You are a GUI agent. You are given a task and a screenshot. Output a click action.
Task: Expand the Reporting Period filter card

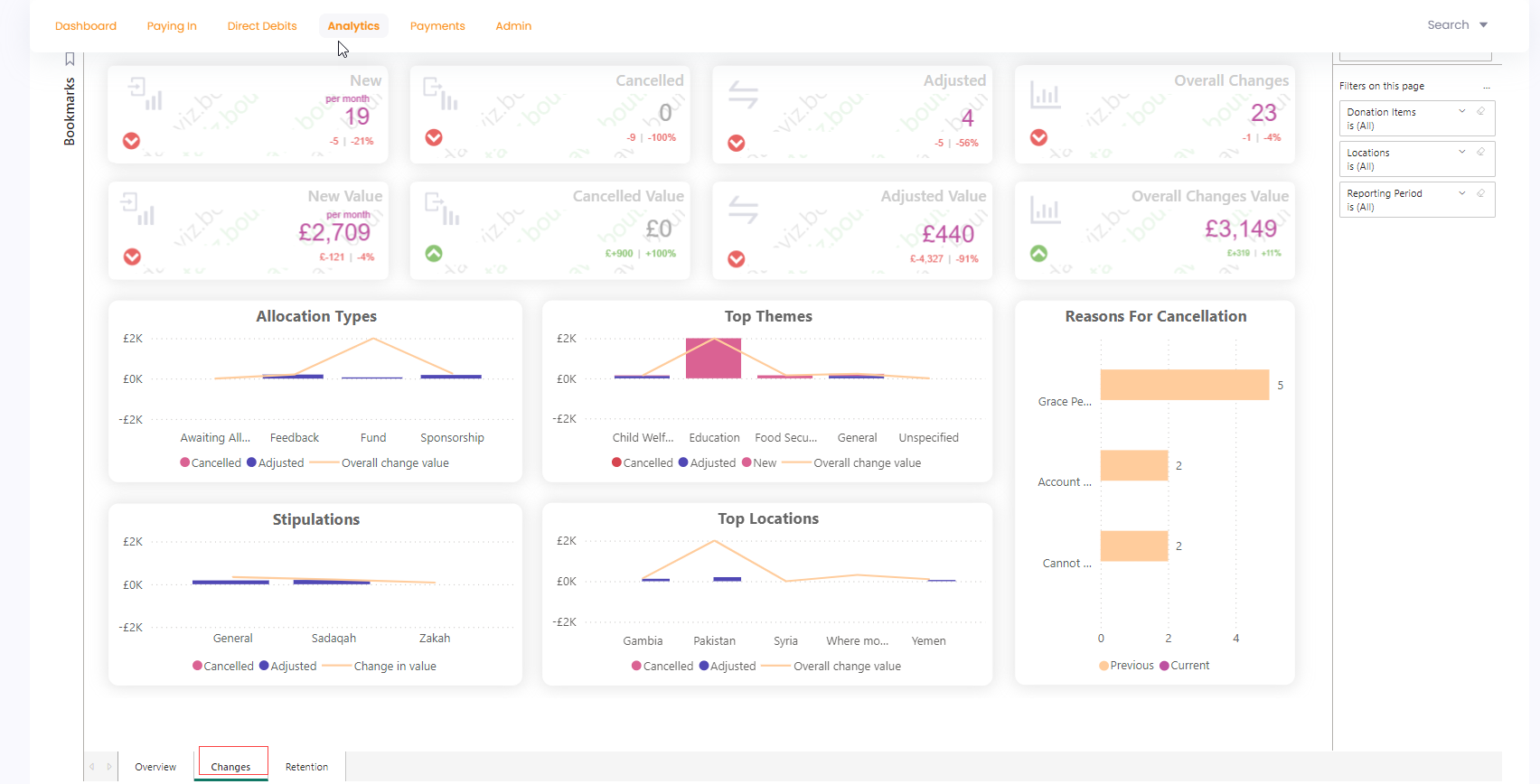[x=1462, y=192]
